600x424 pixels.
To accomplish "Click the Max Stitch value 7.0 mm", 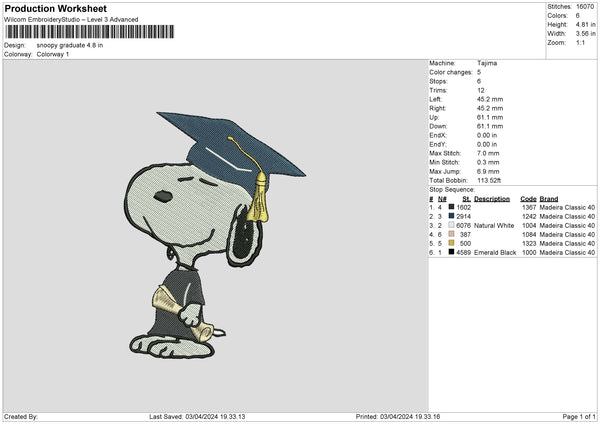I will 488,153.
